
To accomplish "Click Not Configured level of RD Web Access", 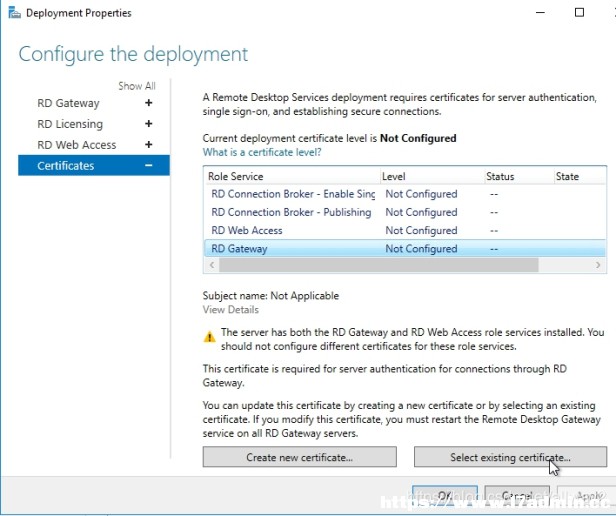I will 421,230.
